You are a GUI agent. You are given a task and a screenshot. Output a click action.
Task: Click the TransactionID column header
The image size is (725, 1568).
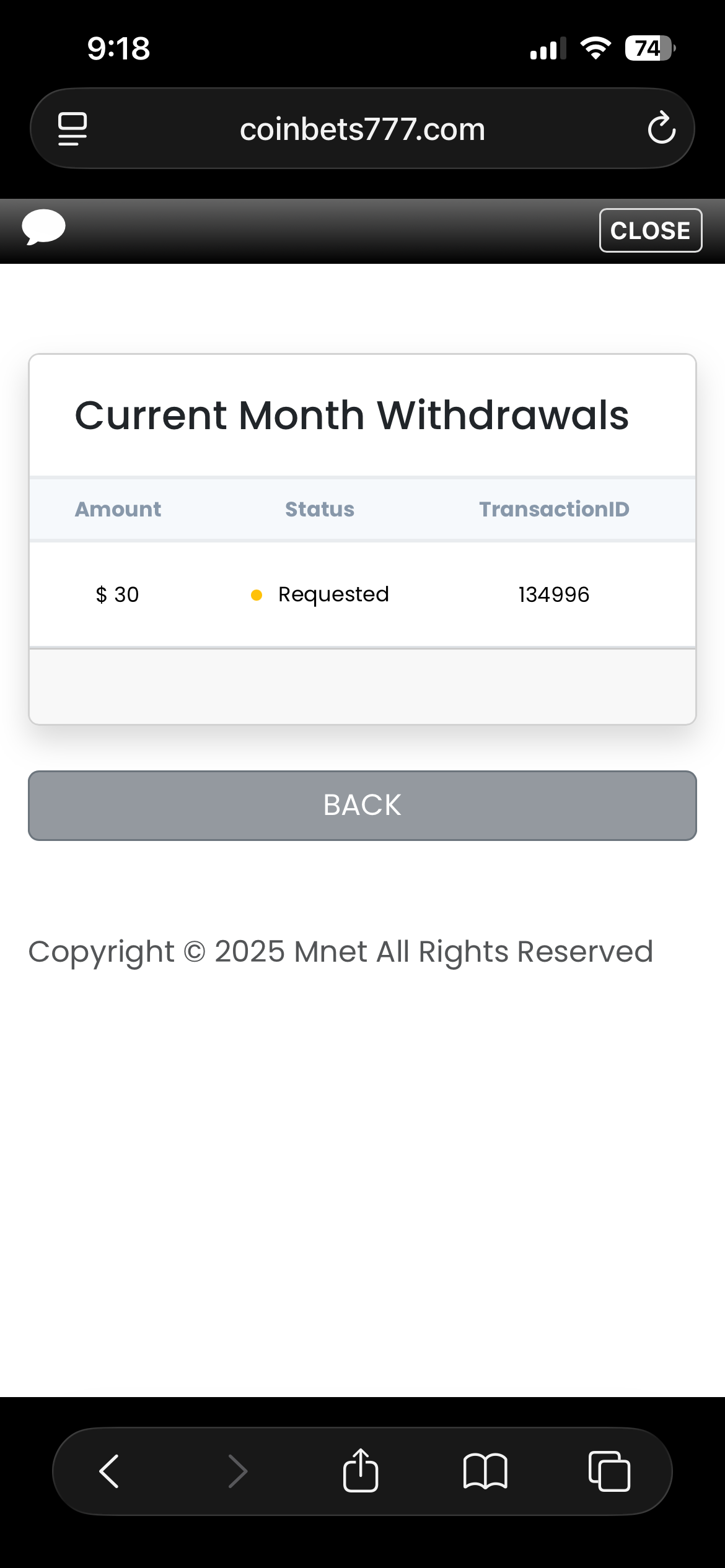point(554,509)
